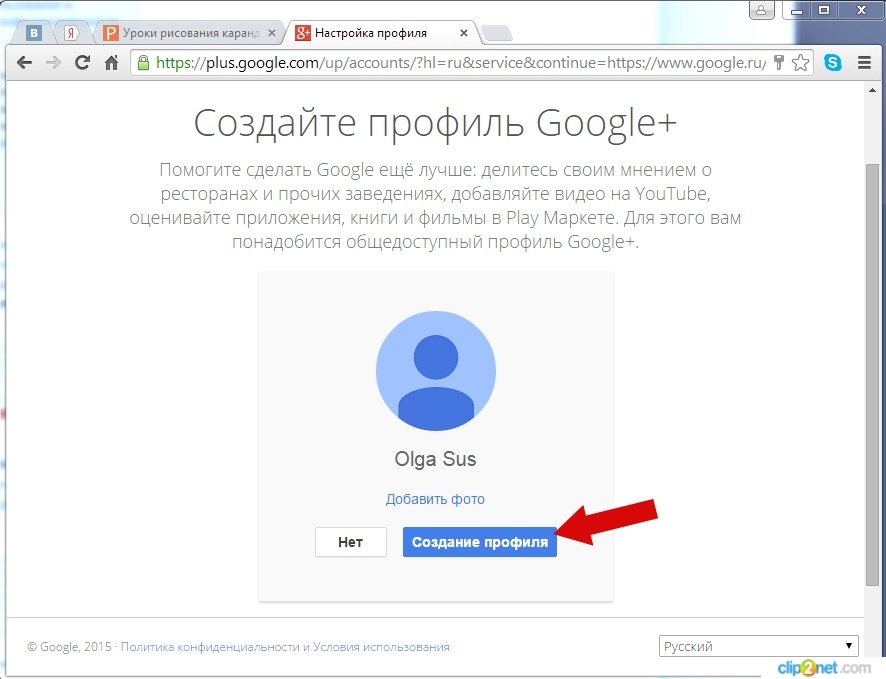Image resolution: width=886 pixels, height=679 pixels.
Task: Click the green padlock security icon
Action: point(144,62)
